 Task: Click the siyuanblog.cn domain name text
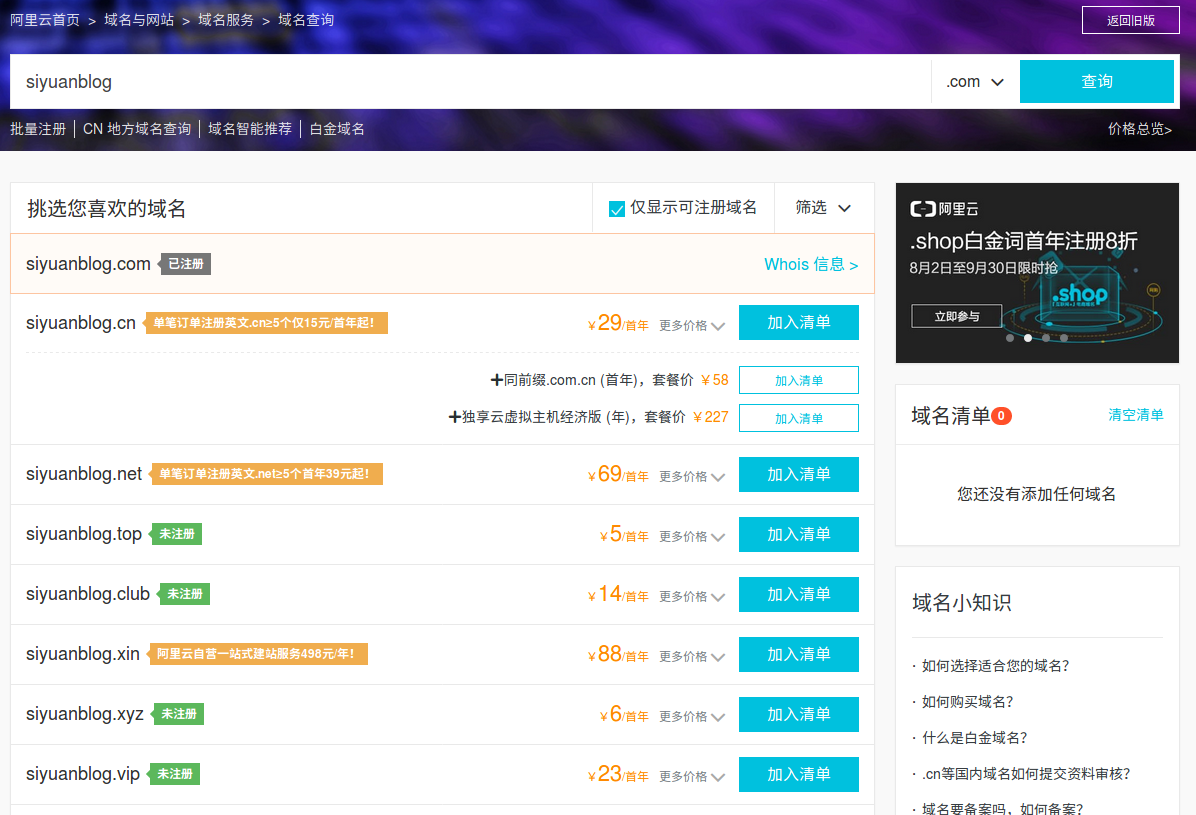point(81,323)
